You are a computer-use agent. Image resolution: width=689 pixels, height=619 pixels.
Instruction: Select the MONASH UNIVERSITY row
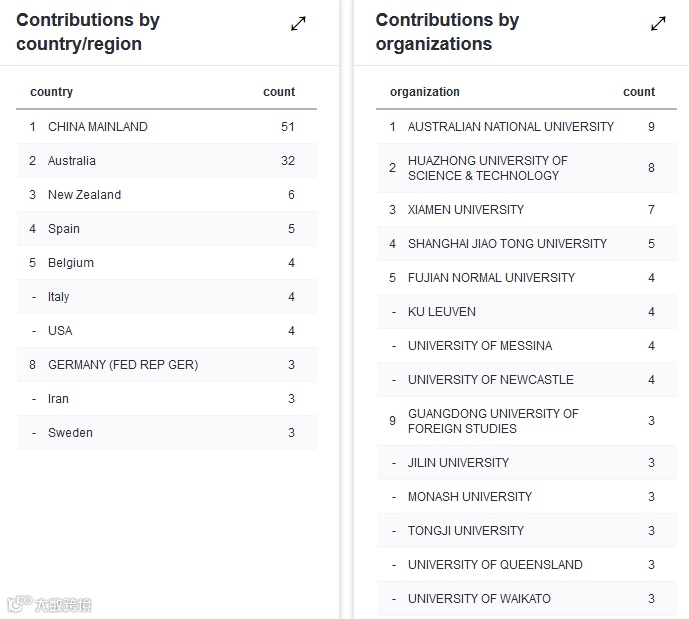point(470,497)
